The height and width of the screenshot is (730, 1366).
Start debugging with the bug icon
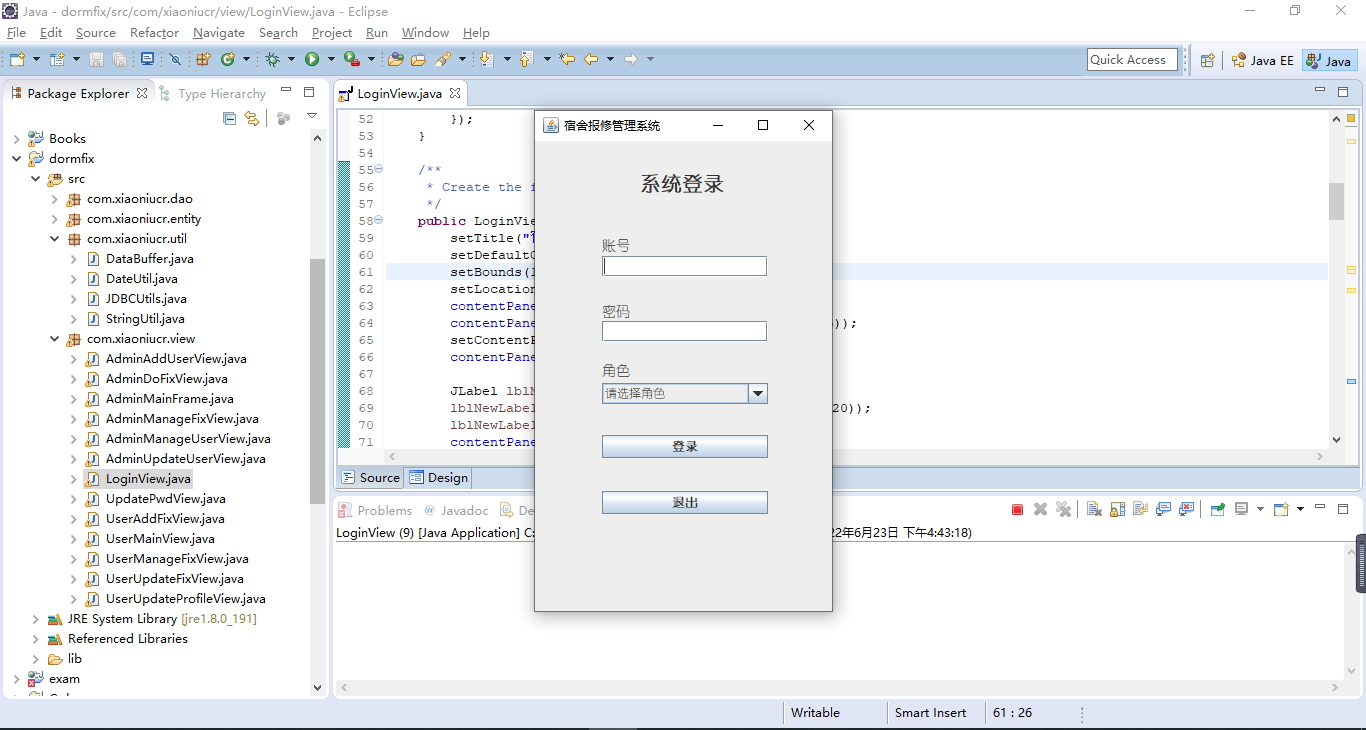coord(272,59)
